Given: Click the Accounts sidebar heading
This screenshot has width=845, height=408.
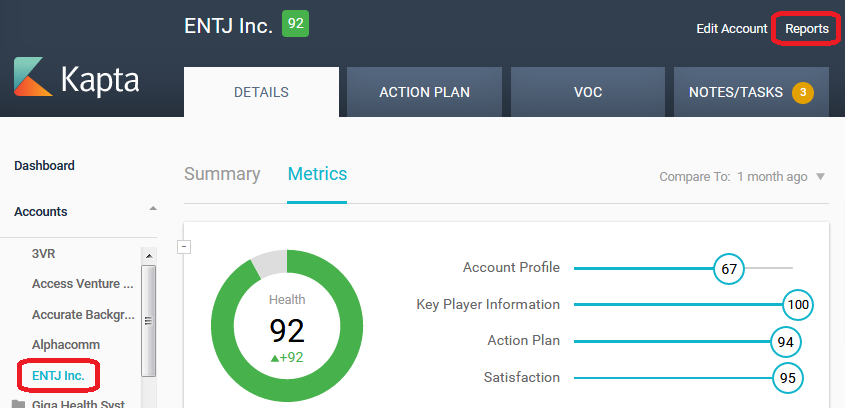Looking at the screenshot, I should coord(40,211).
